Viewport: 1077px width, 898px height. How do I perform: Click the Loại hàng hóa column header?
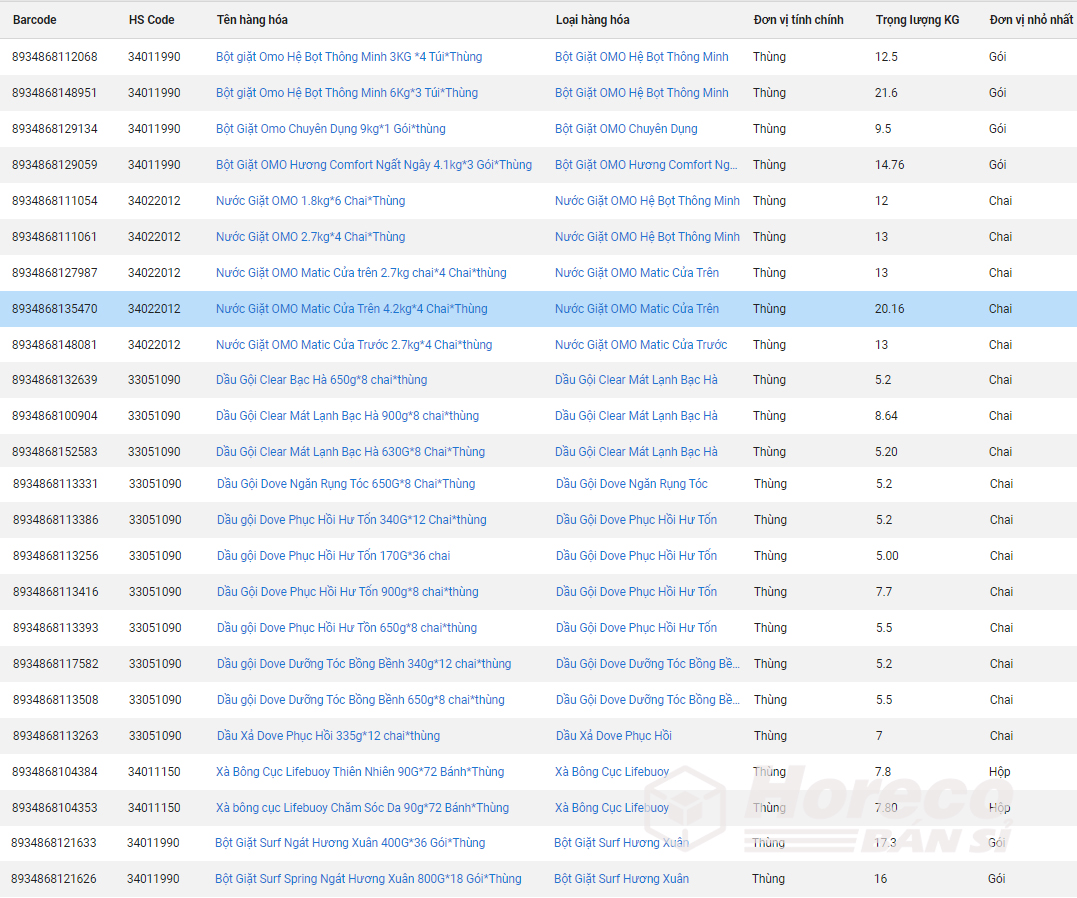tap(592, 20)
